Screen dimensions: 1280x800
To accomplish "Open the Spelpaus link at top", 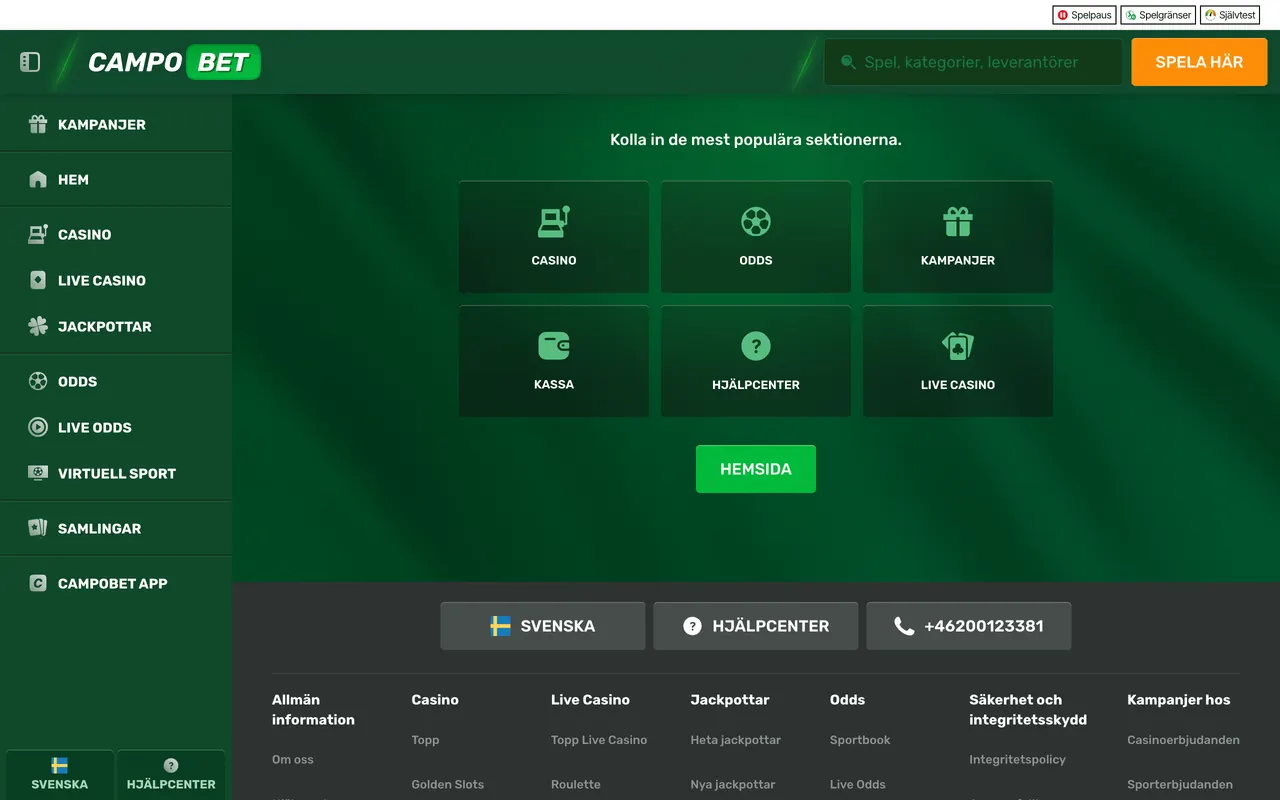I will point(1084,15).
